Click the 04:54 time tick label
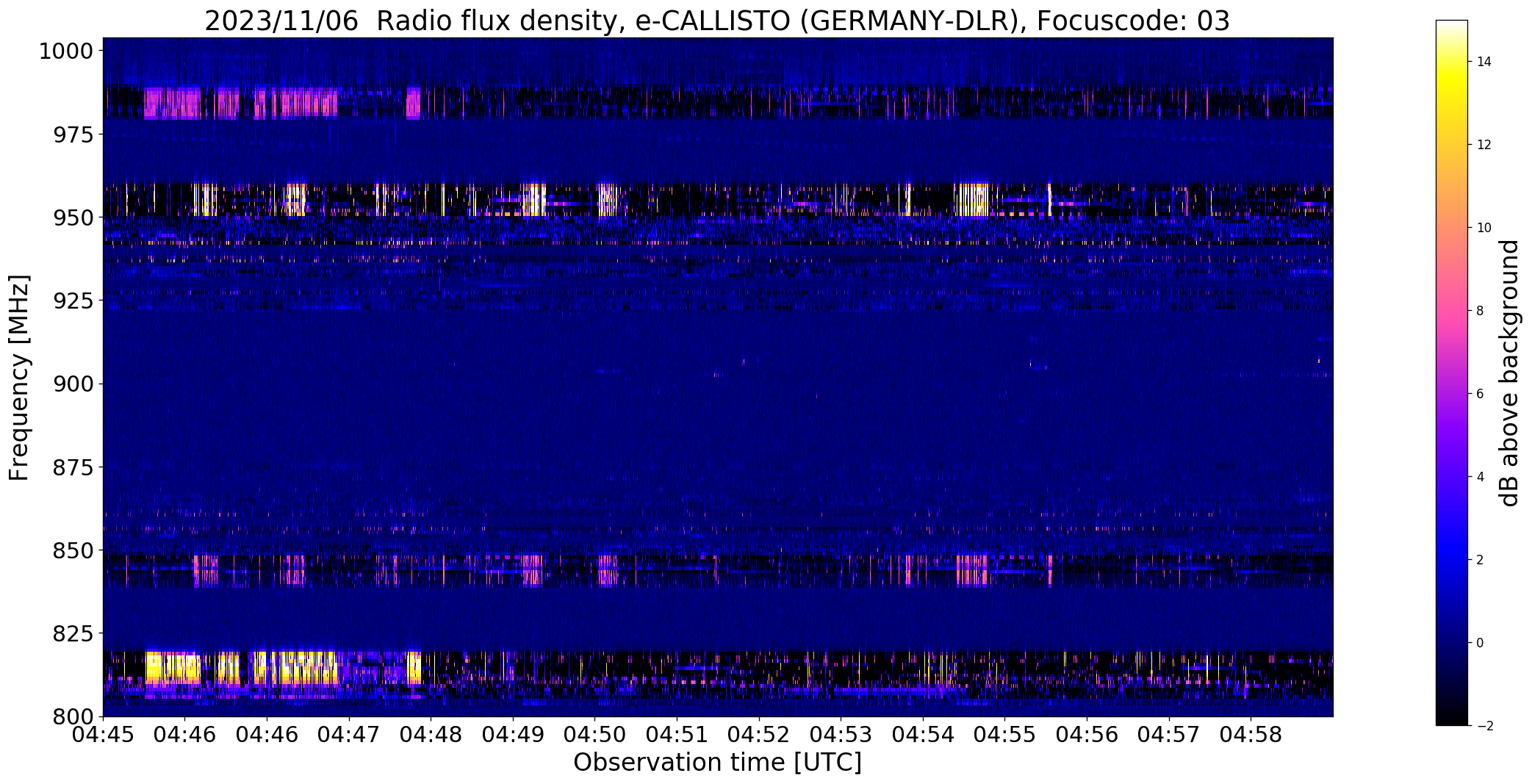 [x=923, y=736]
